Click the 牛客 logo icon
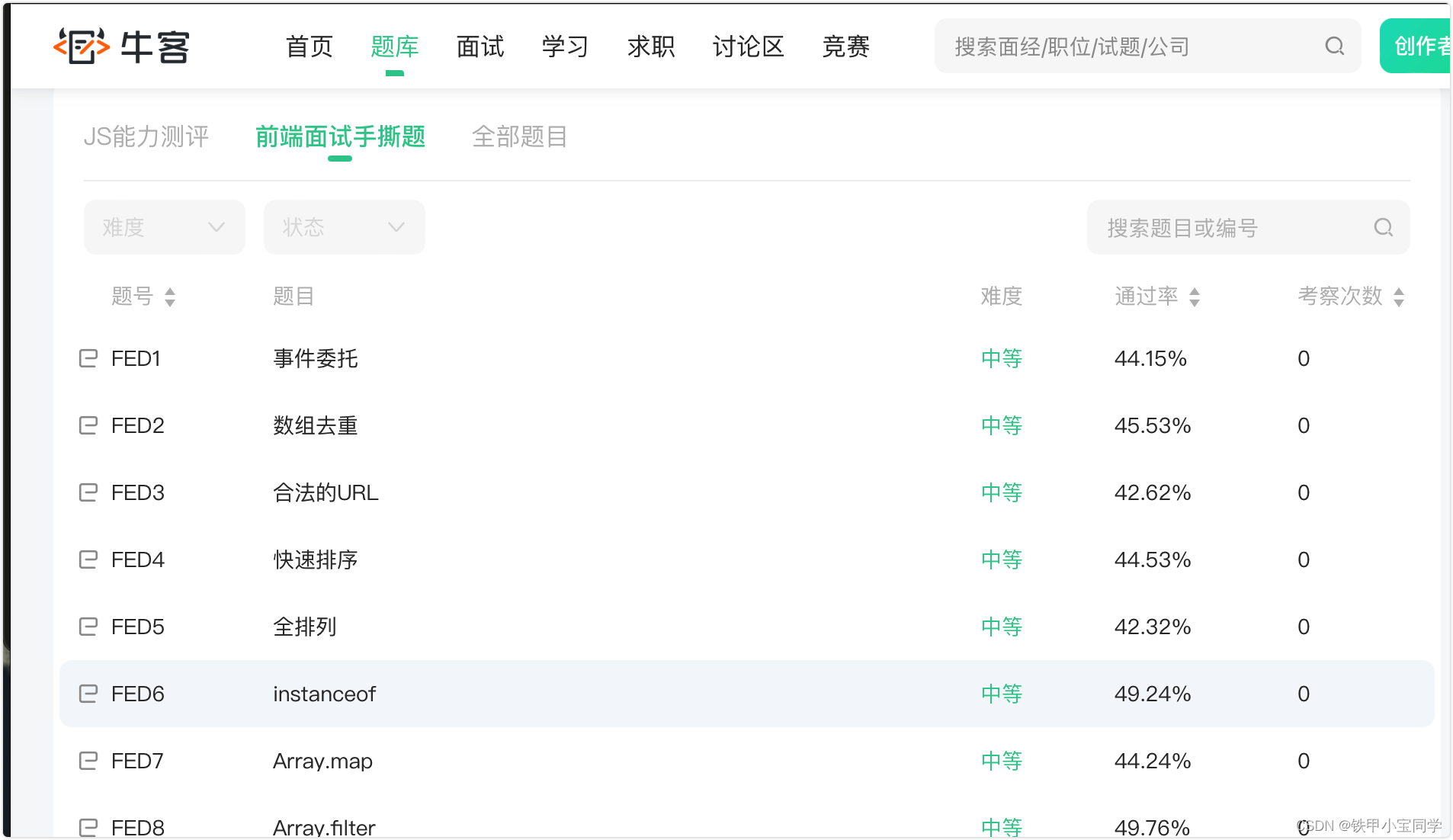Screen dimensions: 1453x840 82,46
